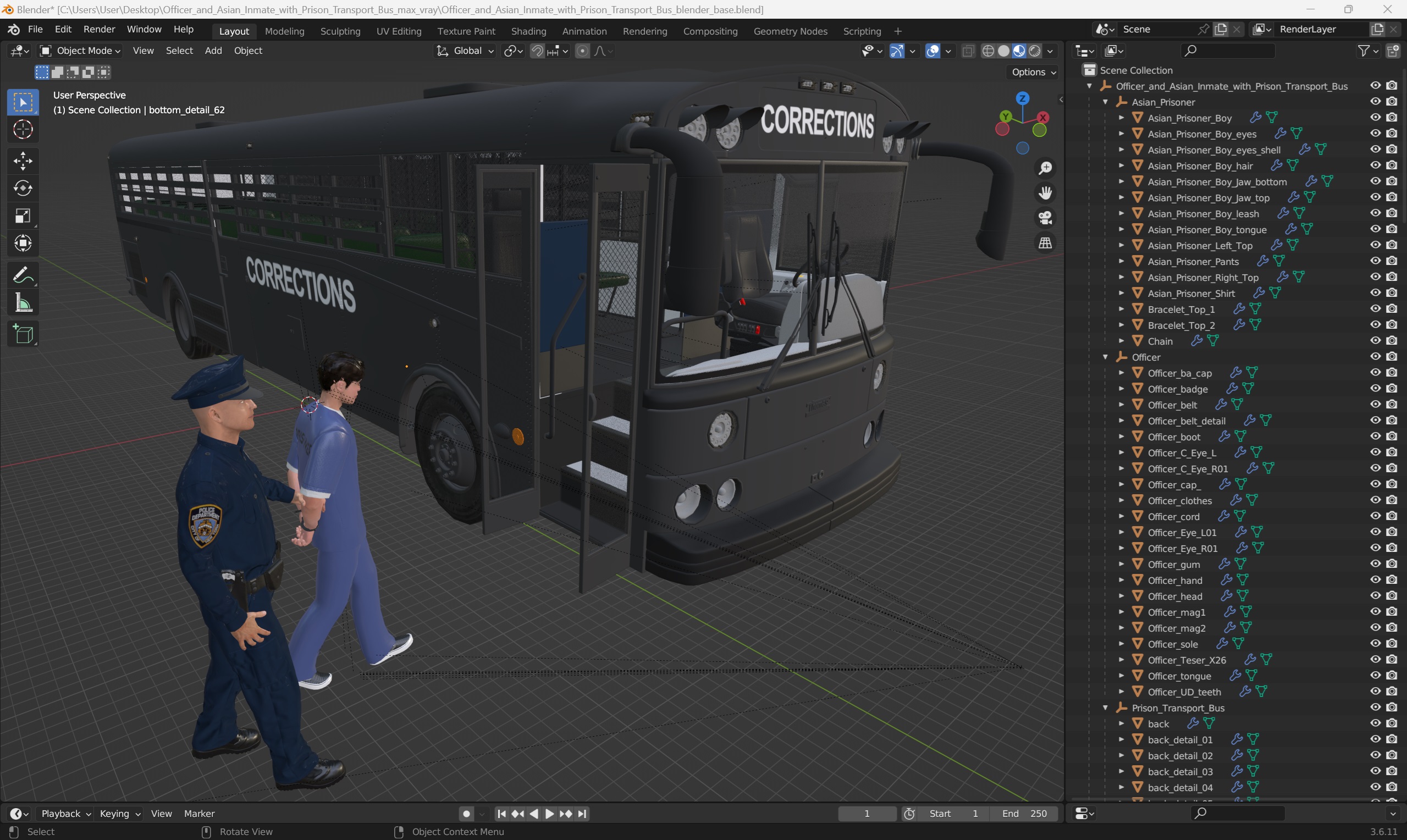
Task: Switch to Shading workspace tab
Action: [527, 31]
